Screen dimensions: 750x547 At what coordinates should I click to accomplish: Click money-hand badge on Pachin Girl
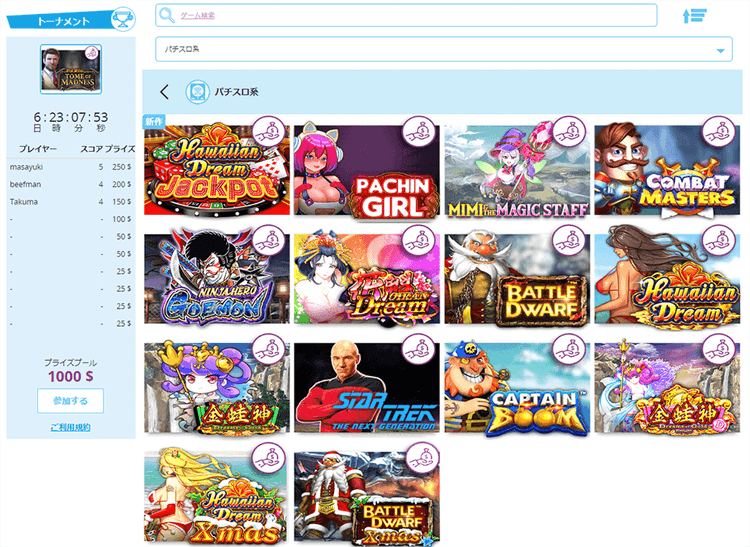419,132
